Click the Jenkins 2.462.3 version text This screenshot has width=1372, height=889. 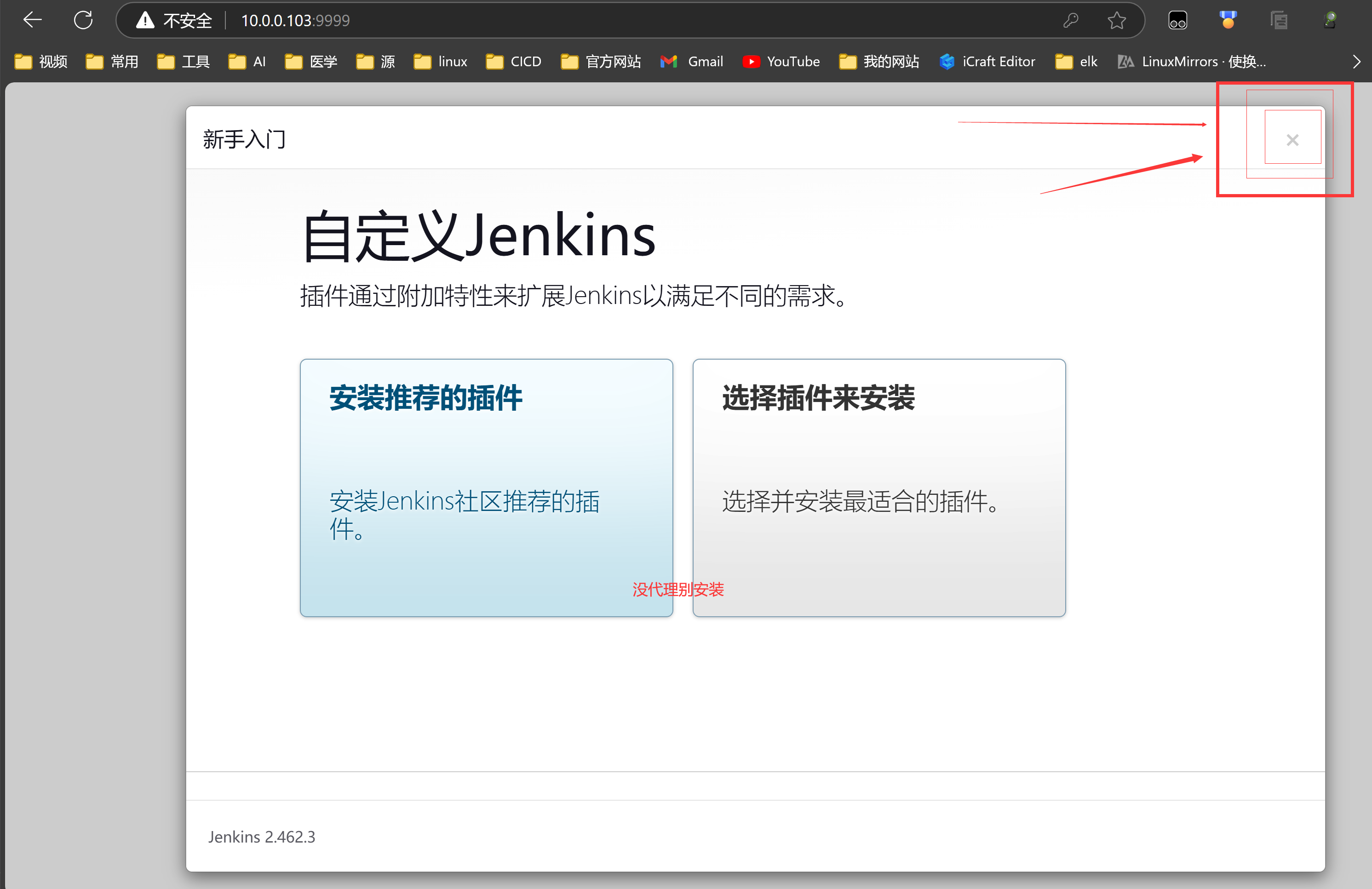(x=262, y=837)
